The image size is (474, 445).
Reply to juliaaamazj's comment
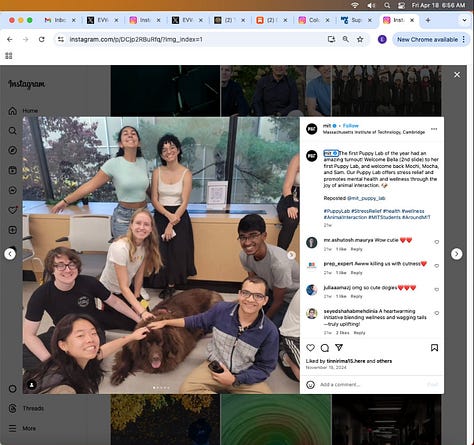356,296
